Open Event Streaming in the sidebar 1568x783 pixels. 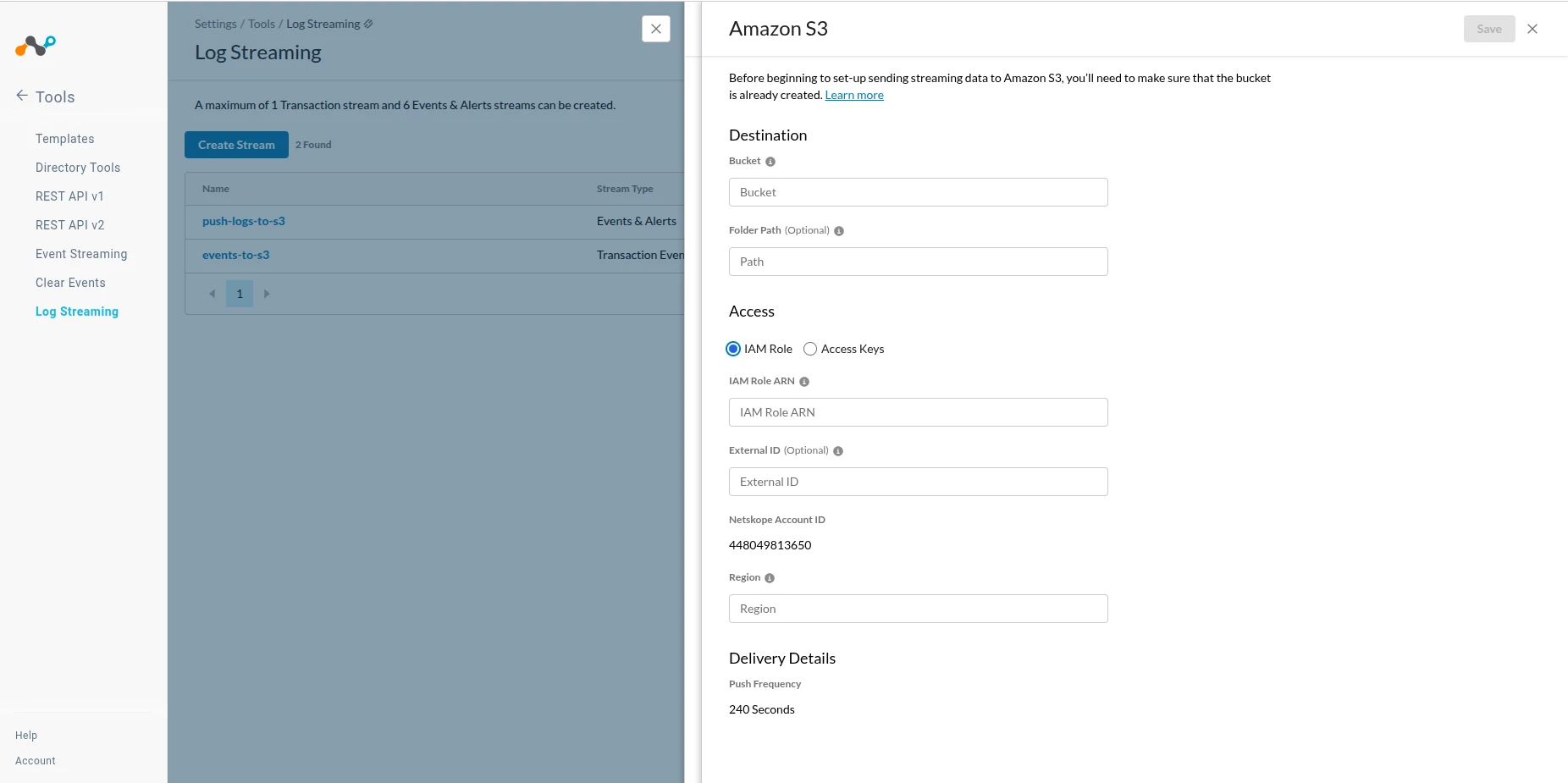pos(81,254)
